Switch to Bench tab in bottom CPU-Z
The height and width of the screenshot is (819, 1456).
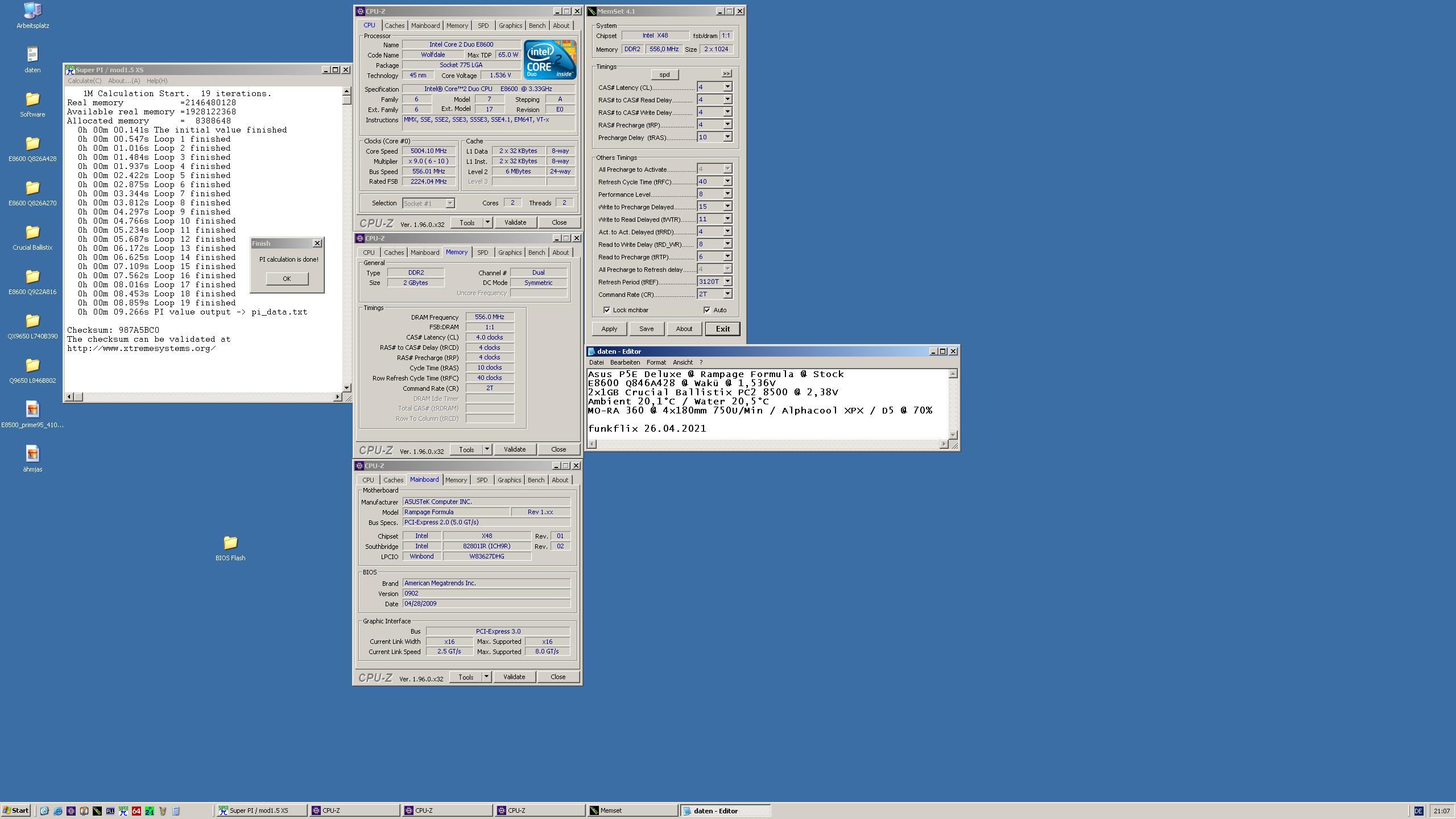[x=536, y=480]
